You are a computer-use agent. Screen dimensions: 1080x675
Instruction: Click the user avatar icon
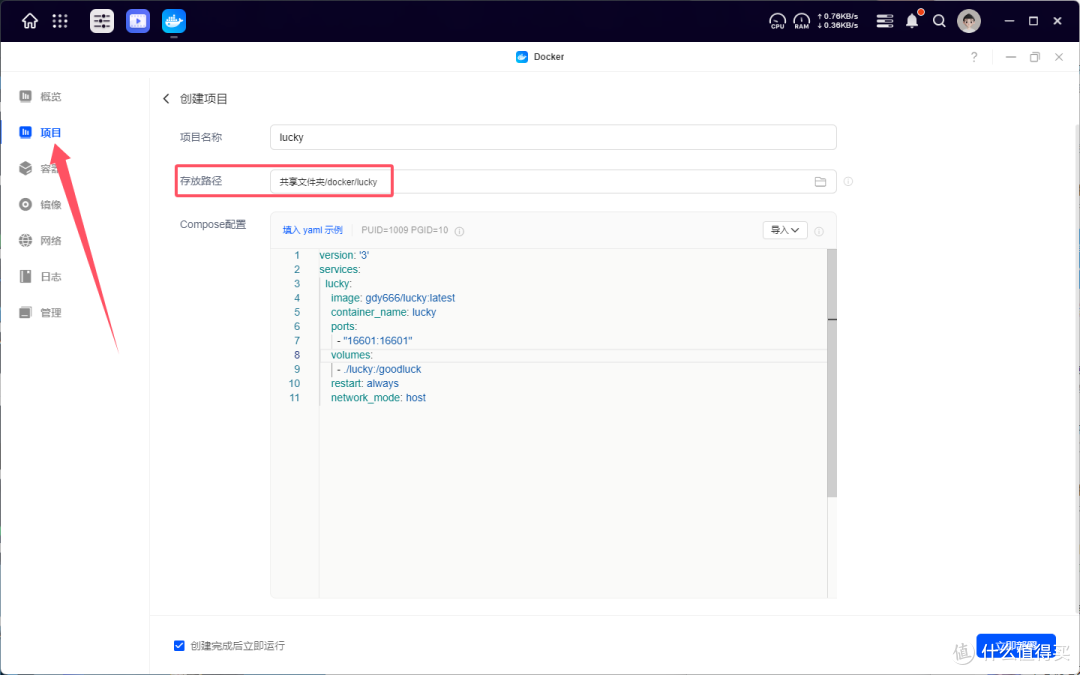point(968,21)
